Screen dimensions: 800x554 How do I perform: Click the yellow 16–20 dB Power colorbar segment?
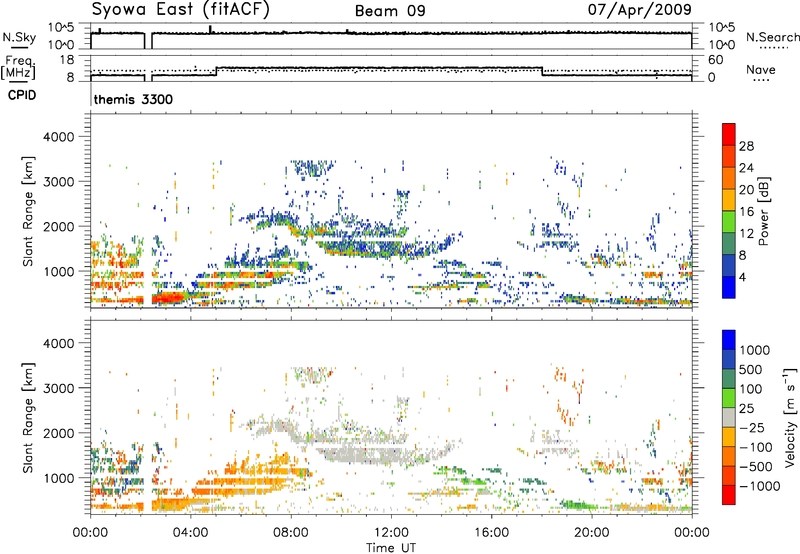pyautogui.click(x=729, y=200)
